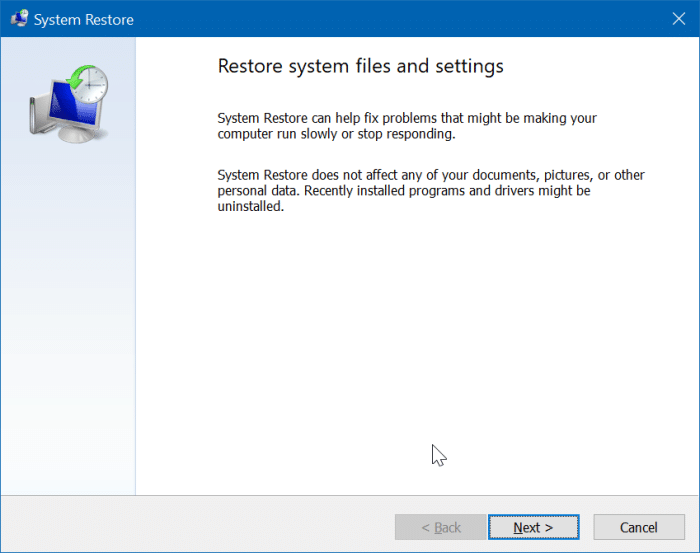Viewport: 700px width, 553px height.
Task: Click the paragraph starting 'System Restore can help fix'
Action: tap(407, 126)
